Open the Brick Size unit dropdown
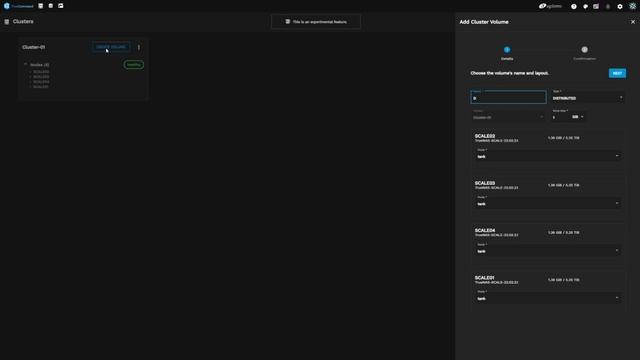The width and height of the screenshot is (640, 360). pyautogui.click(x=578, y=117)
